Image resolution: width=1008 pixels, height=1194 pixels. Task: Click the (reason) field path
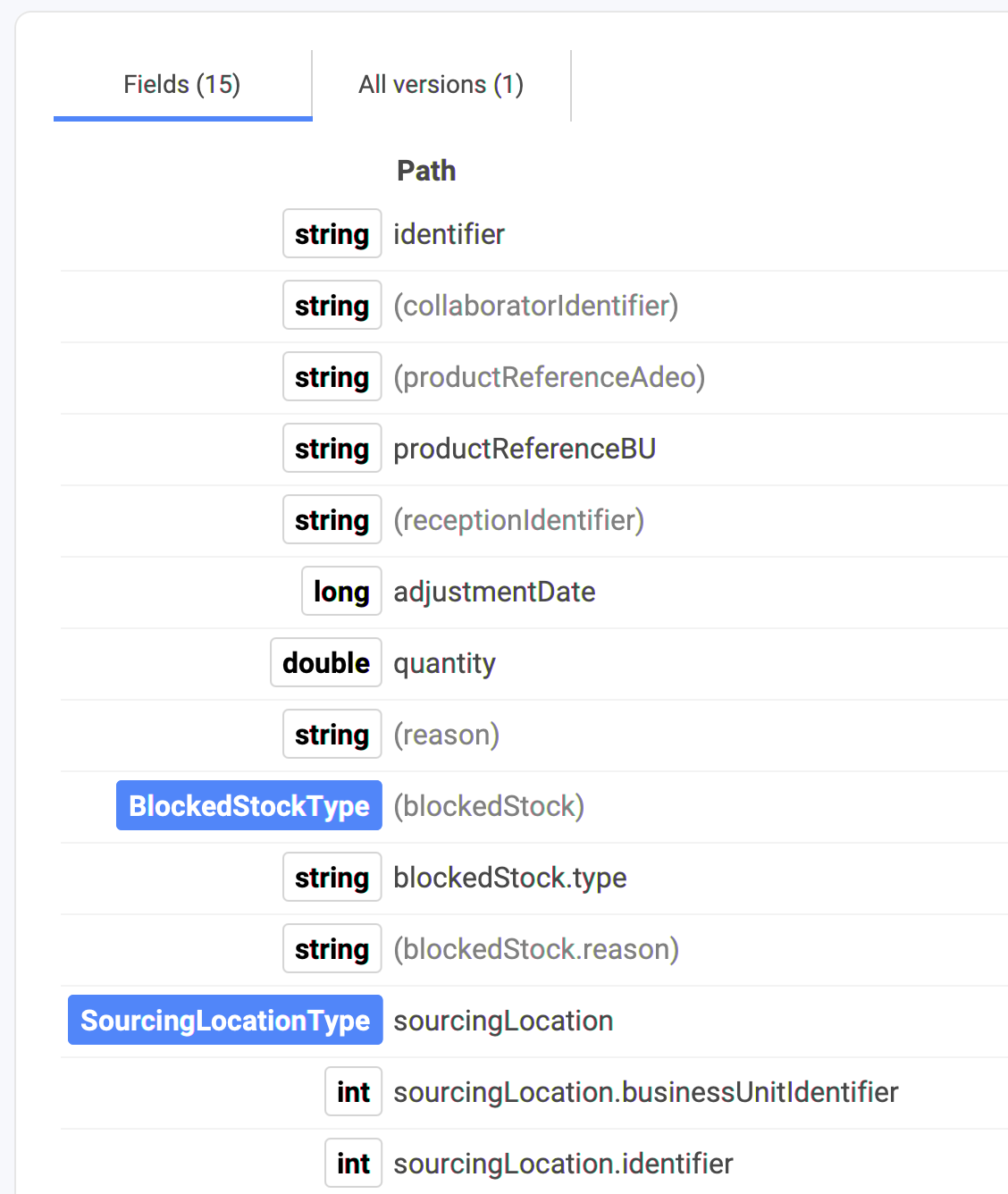click(447, 735)
